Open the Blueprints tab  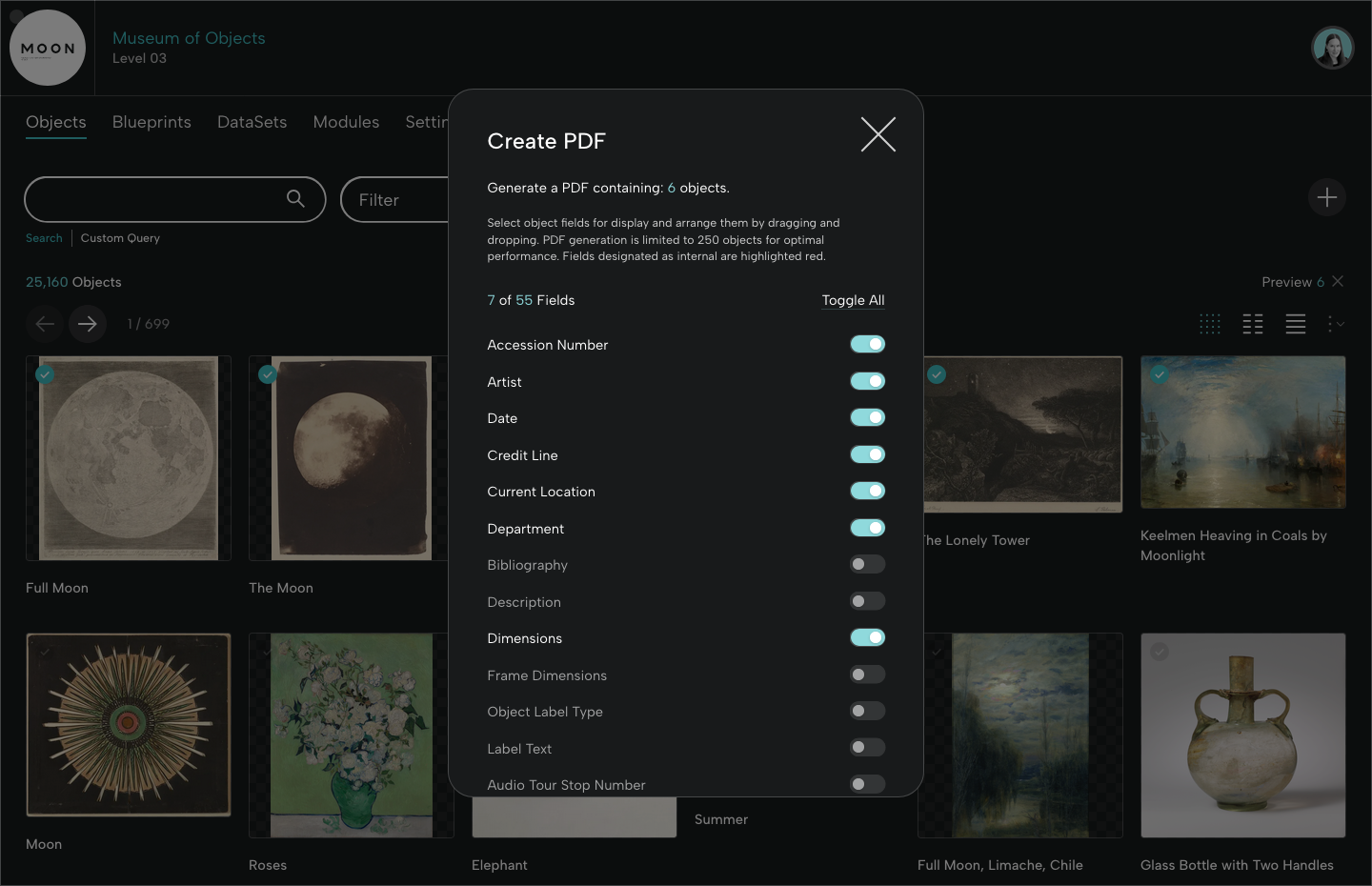click(151, 122)
